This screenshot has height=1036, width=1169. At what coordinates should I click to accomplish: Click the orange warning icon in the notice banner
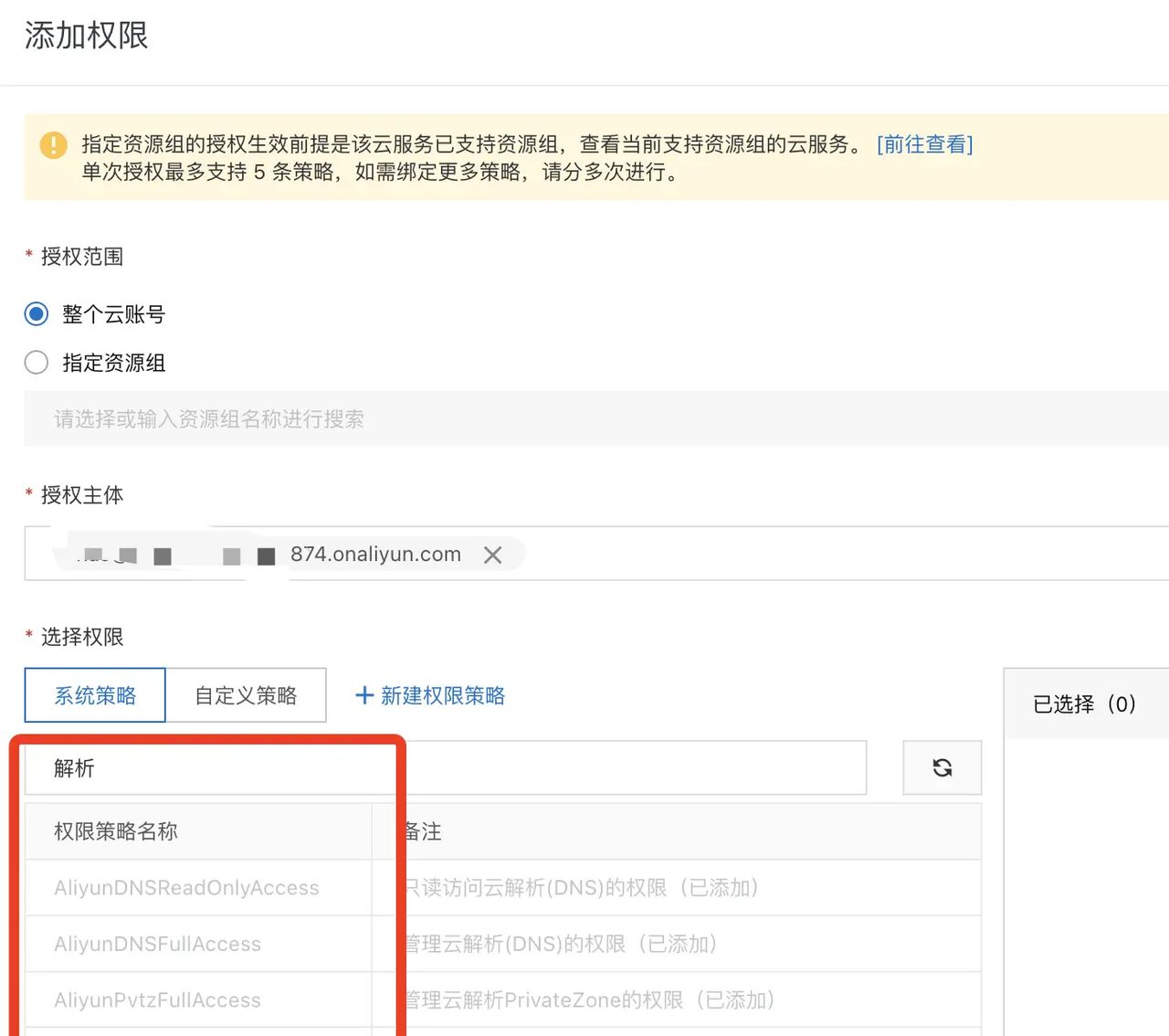point(52,144)
